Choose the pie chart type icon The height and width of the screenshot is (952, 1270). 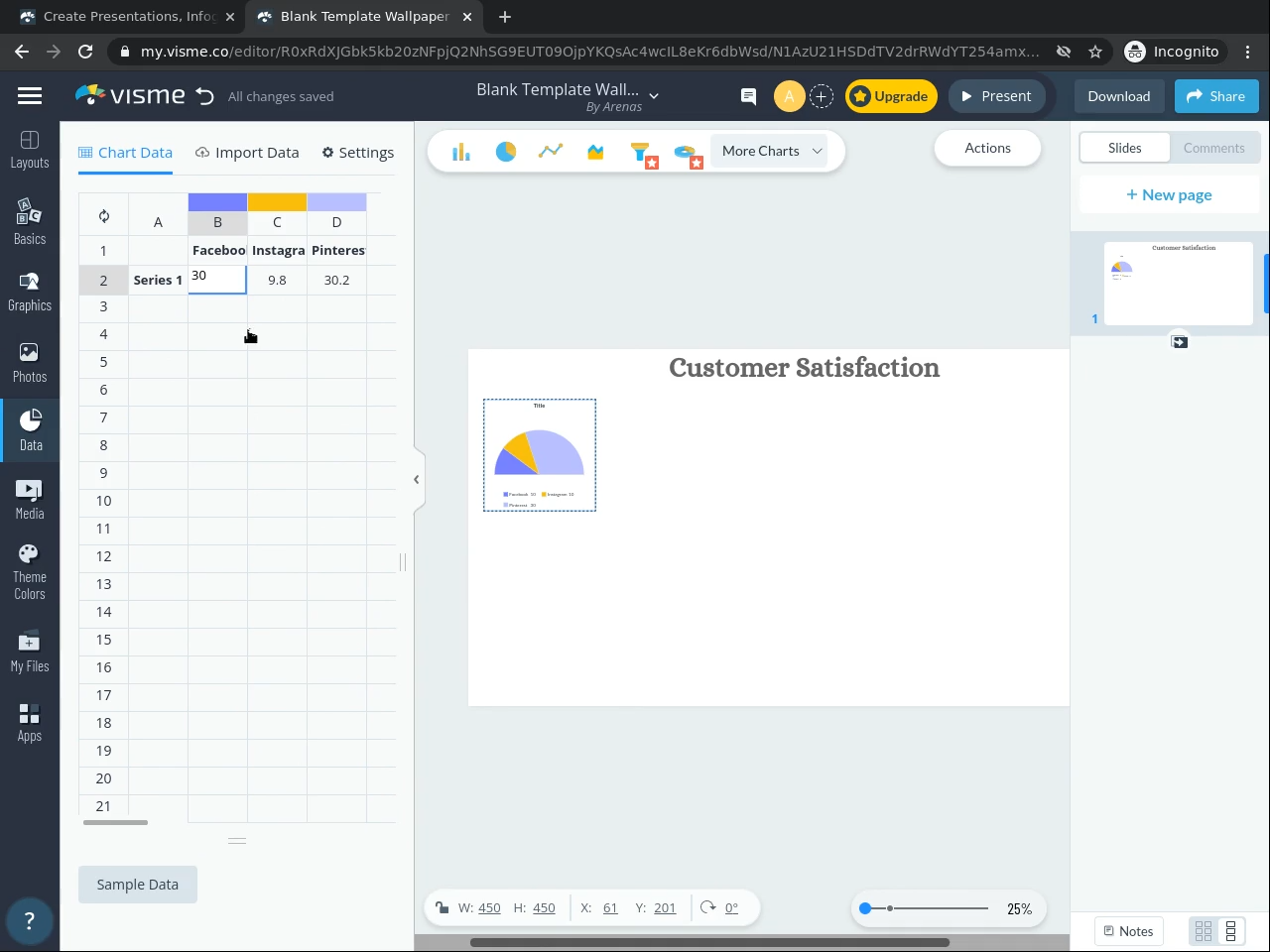pos(506,151)
